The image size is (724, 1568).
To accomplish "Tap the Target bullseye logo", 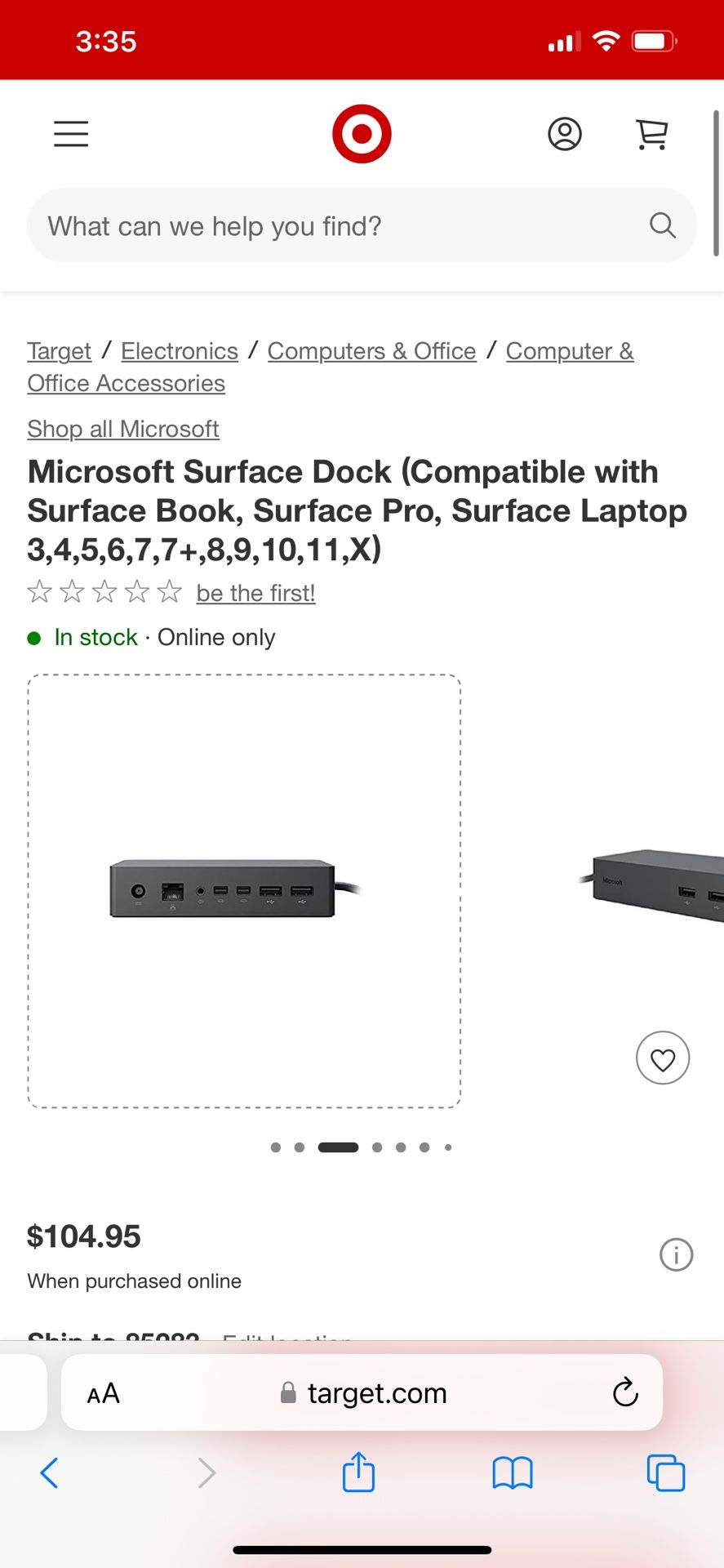I will (362, 134).
